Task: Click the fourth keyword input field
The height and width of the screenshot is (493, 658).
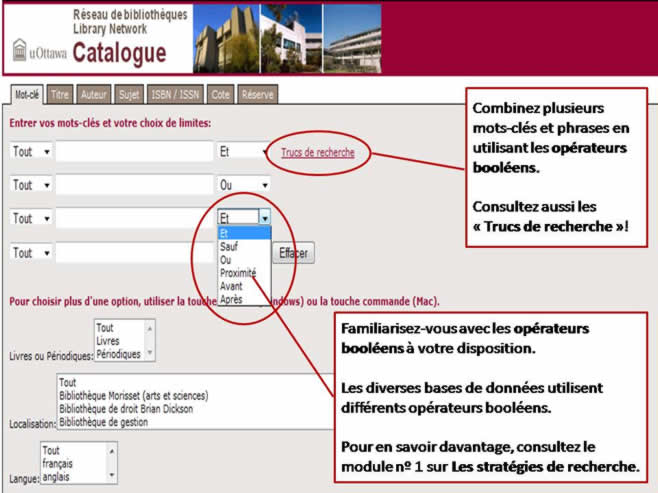Action: pos(134,253)
